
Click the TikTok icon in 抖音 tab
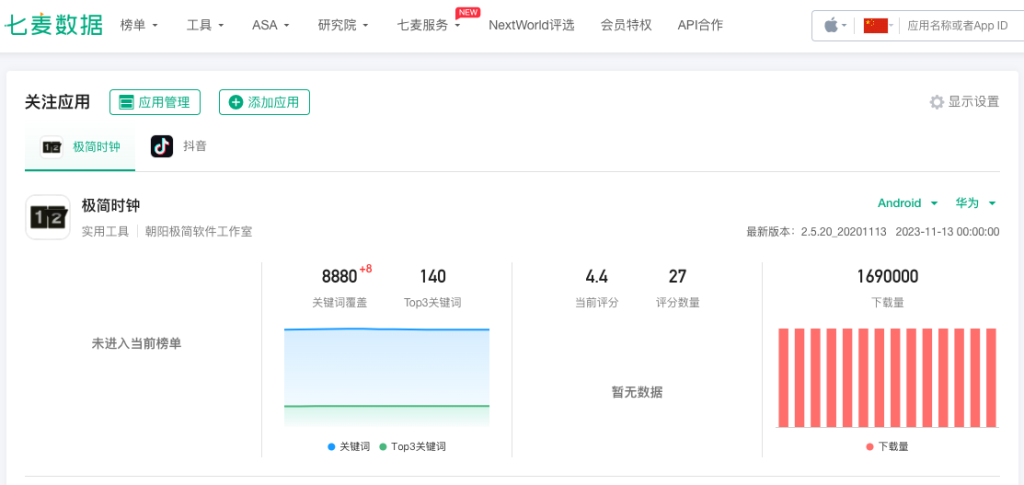[162, 146]
